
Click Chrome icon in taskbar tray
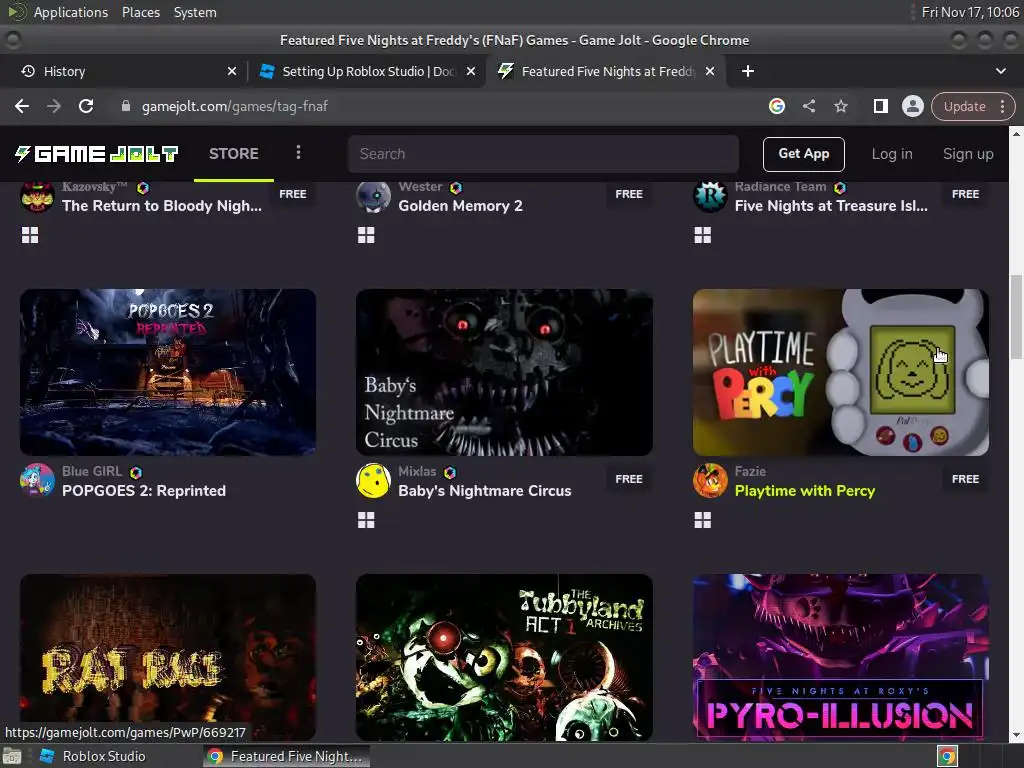[x=948, y=756]
